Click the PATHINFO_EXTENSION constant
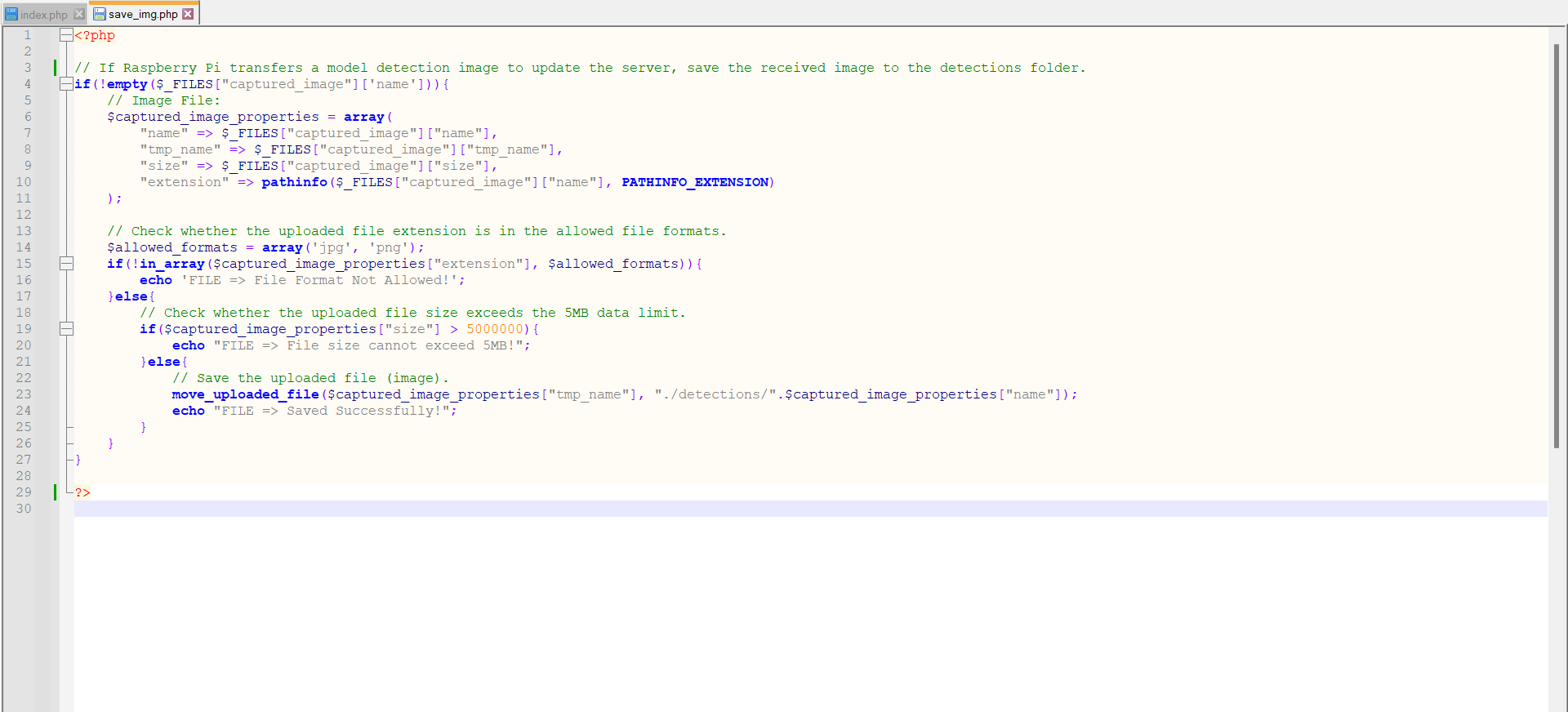The height and width of the screenshot is (712, 1568). [695, 182]
